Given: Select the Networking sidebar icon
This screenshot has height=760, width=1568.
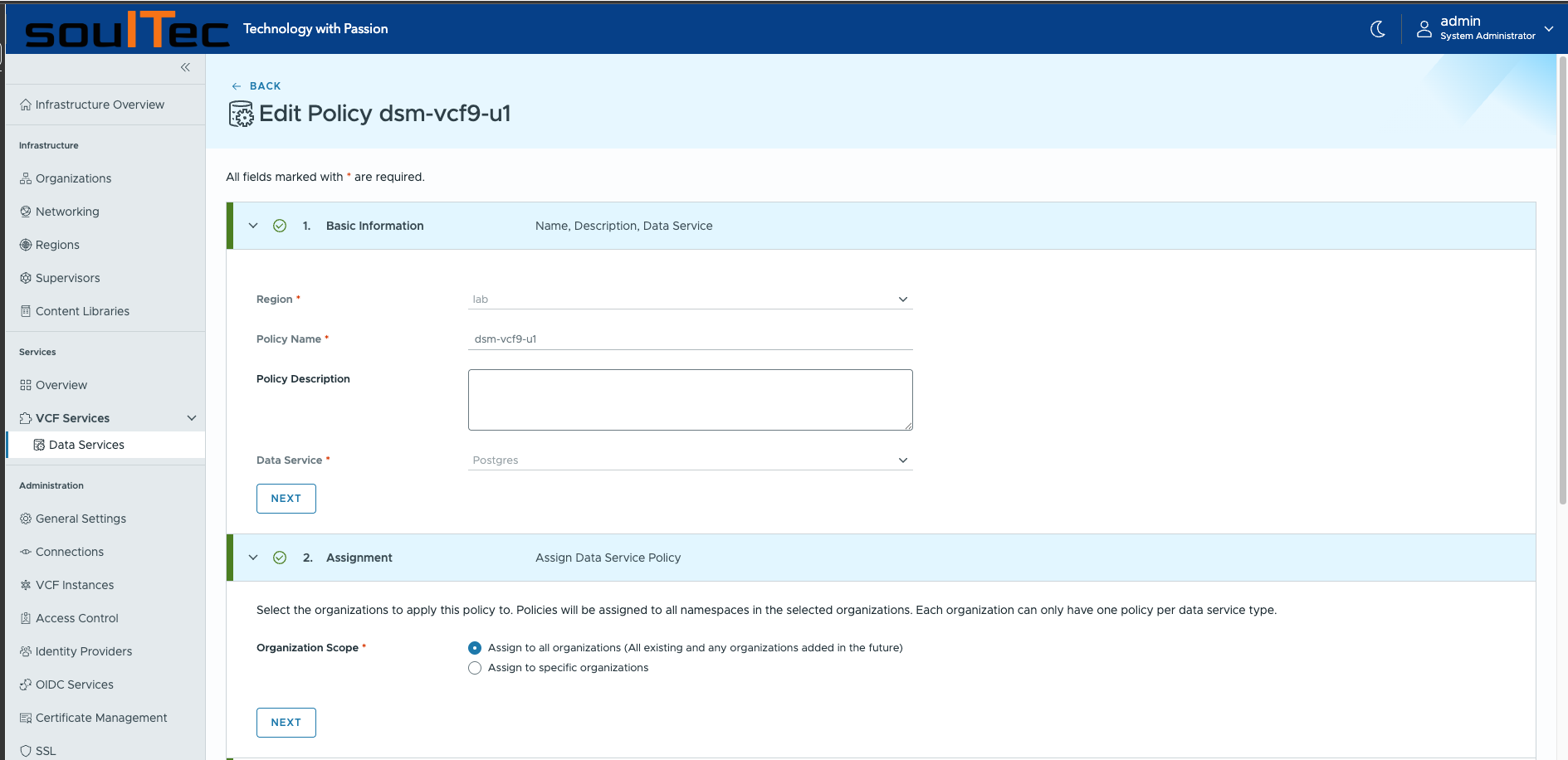Looking at the screenshot, I should (26, 212).
